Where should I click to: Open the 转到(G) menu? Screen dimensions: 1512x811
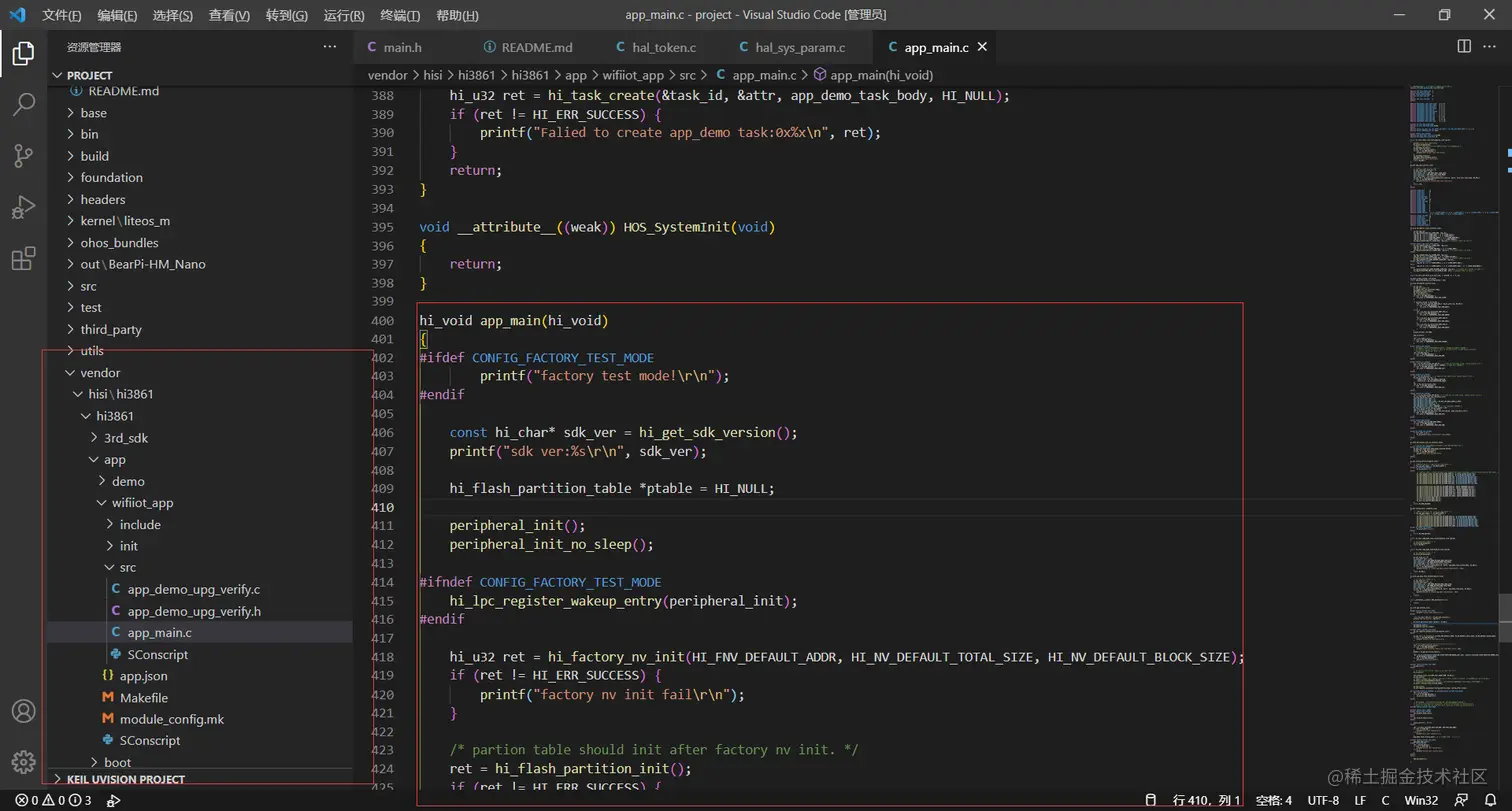(287, 15)
